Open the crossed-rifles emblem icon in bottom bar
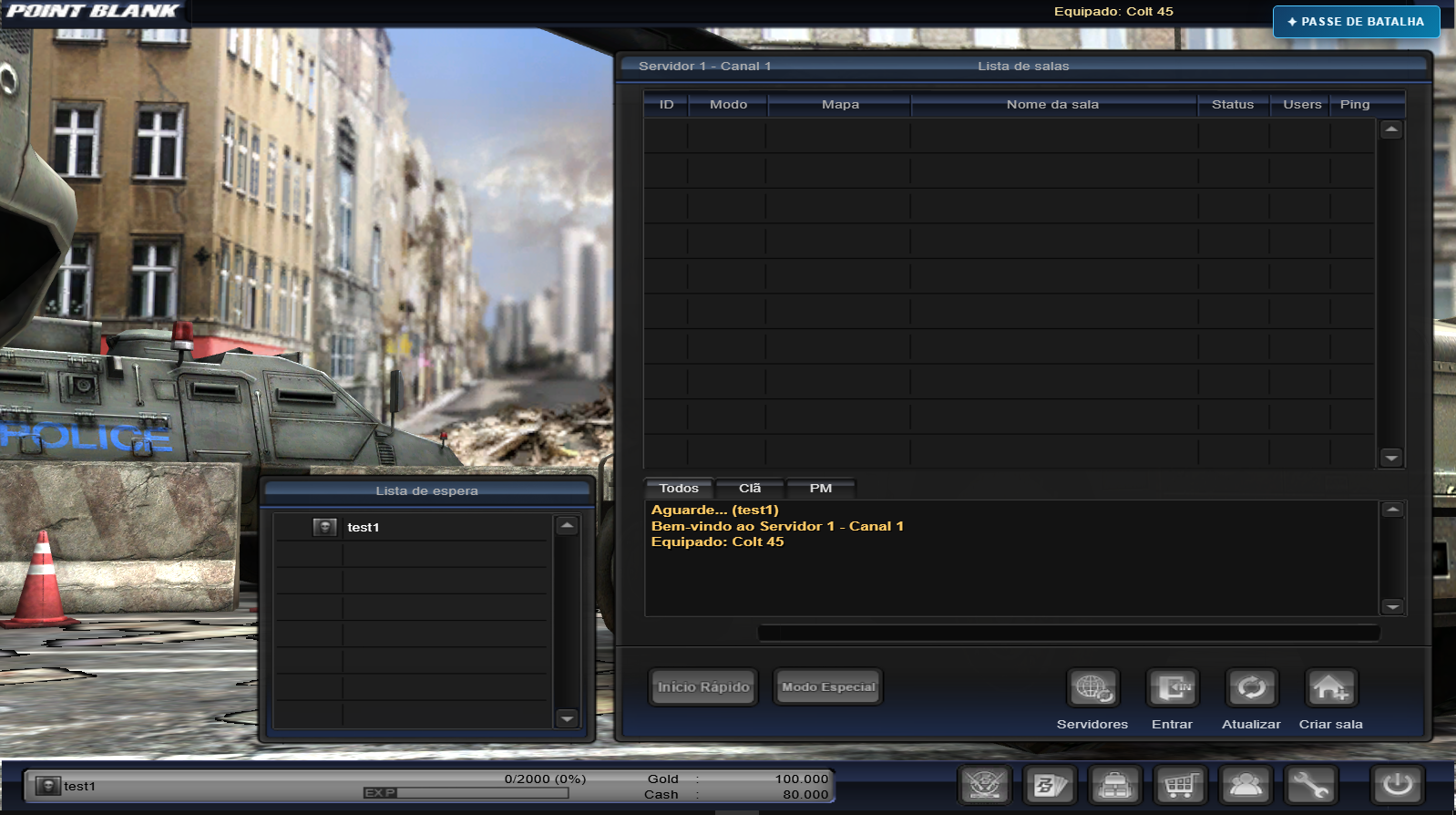The width and height of the screenshot is (1456, 815). click(985, 784)
